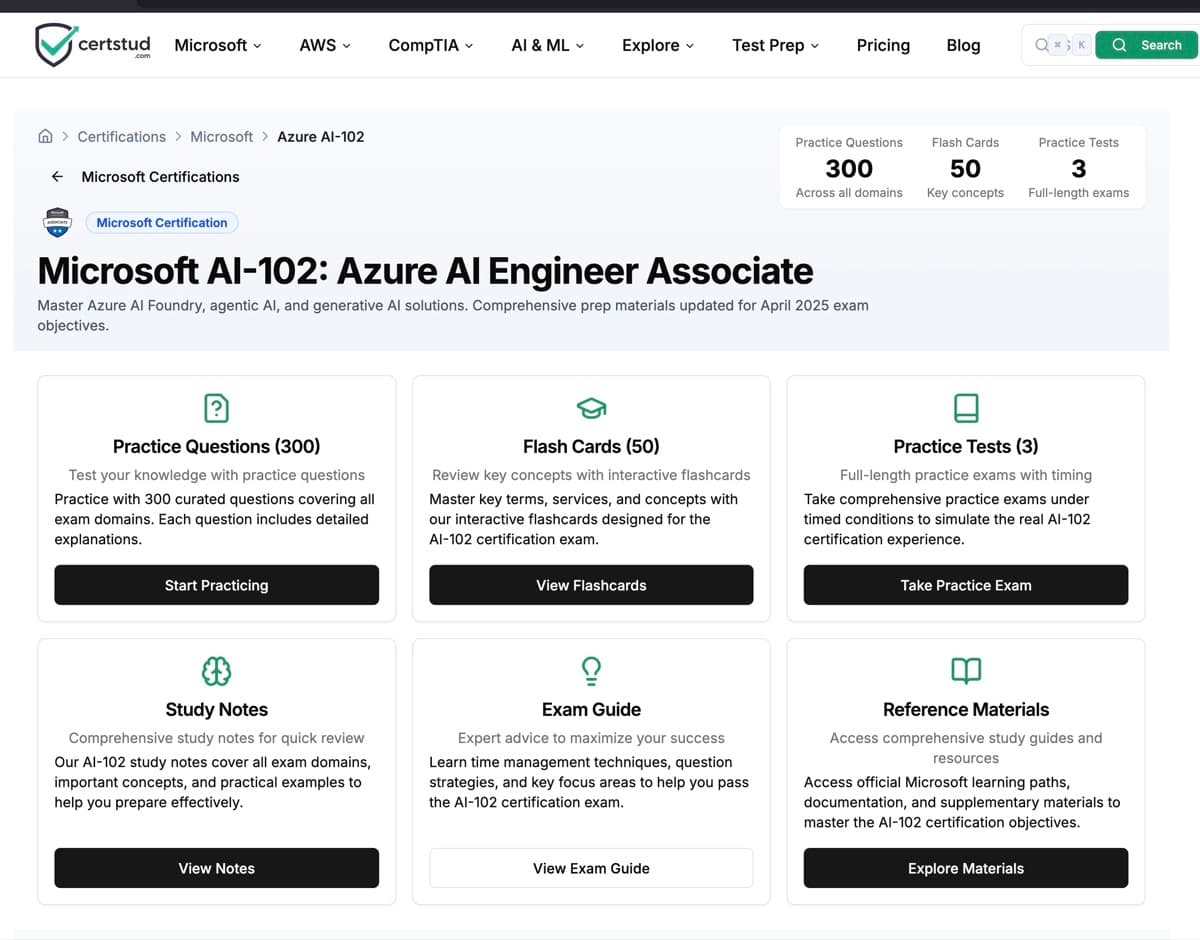This screenshot has height=940, width=1200.
Task: Click the back arrow beside Microsoft Certifications
Action: [x=57, y=176]
